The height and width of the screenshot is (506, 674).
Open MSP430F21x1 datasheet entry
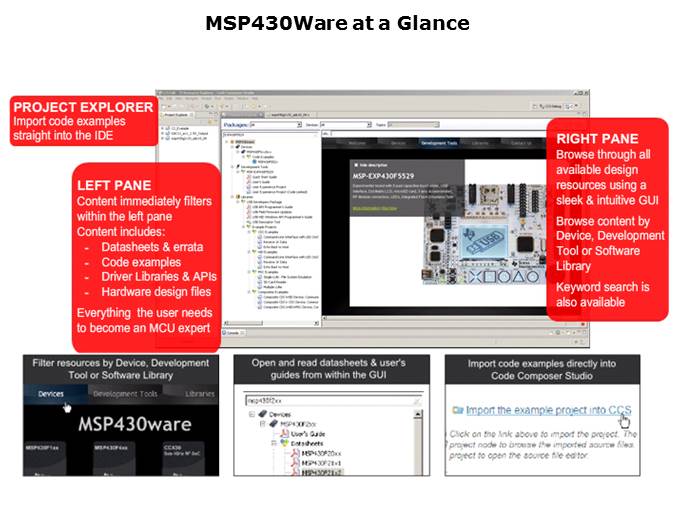[x=321, y=463]
